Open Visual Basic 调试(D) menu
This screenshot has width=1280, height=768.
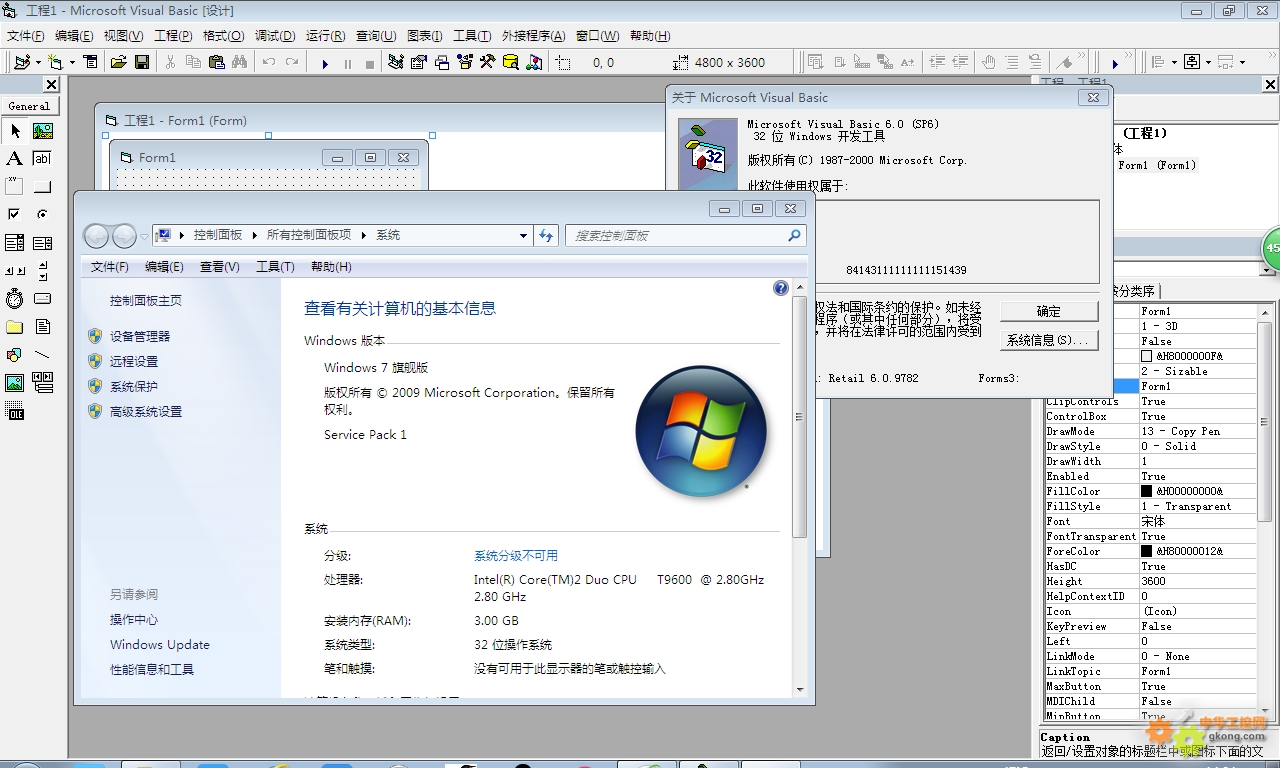(x=275, y=36)
